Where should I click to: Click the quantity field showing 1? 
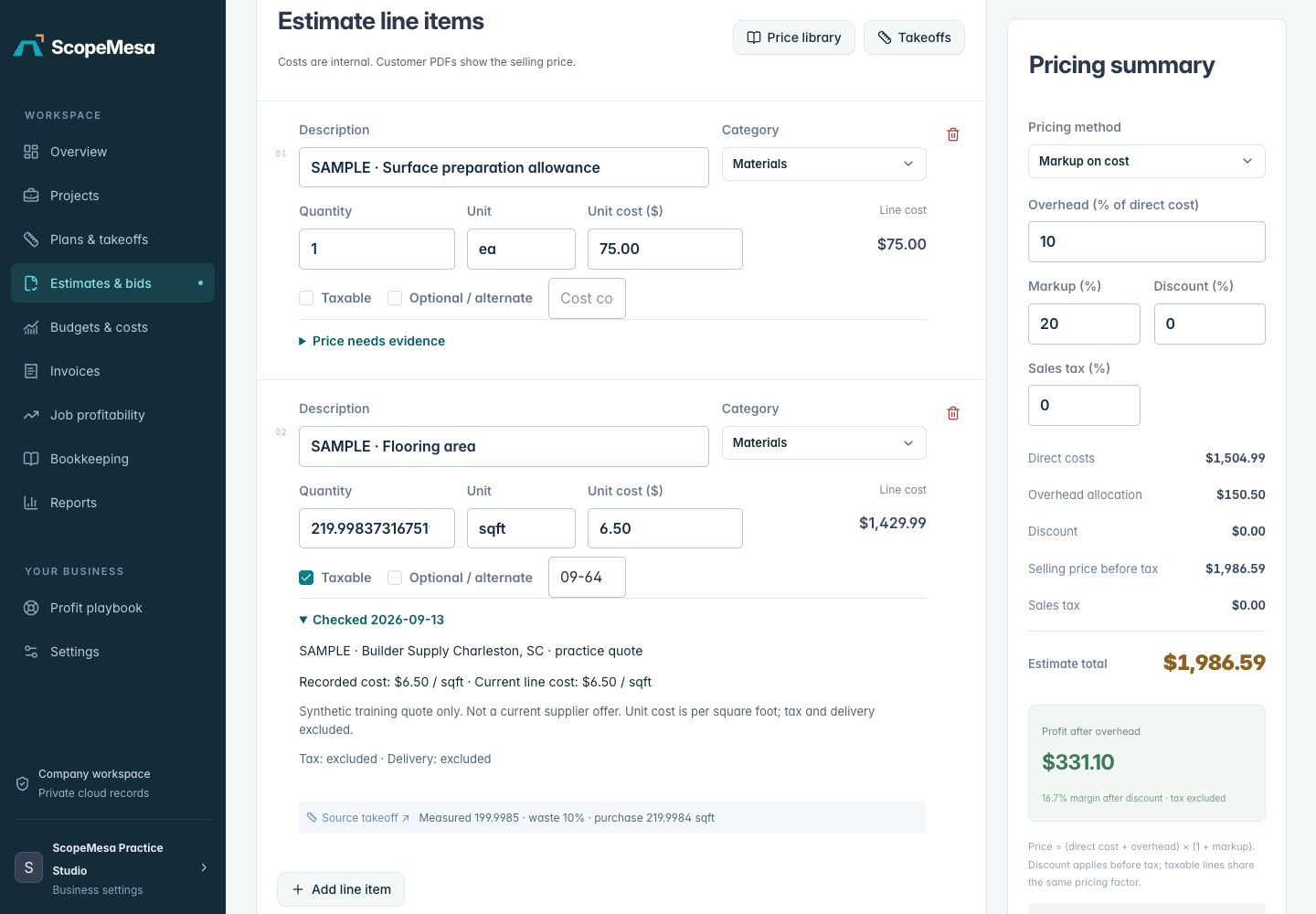[x=377, y=249]
